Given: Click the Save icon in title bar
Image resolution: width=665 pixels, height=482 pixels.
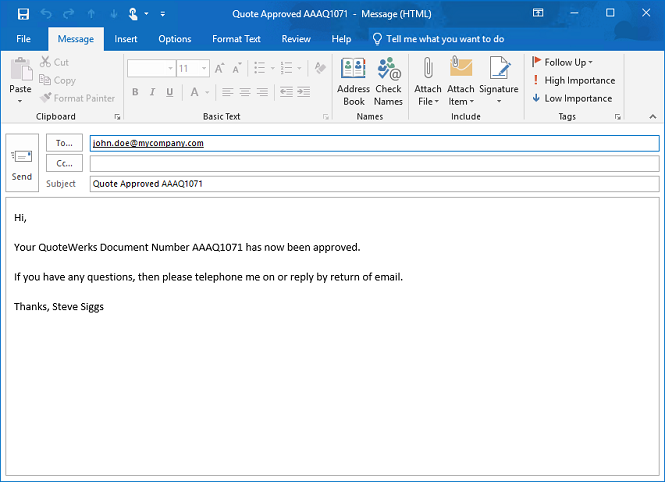Looking at the screenshot, I should click(x=22, y=14).
